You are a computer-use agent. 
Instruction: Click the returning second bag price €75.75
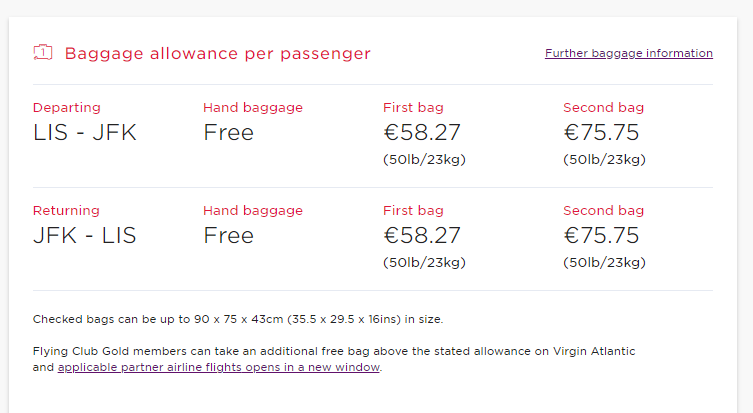click(x=601, y=235)
